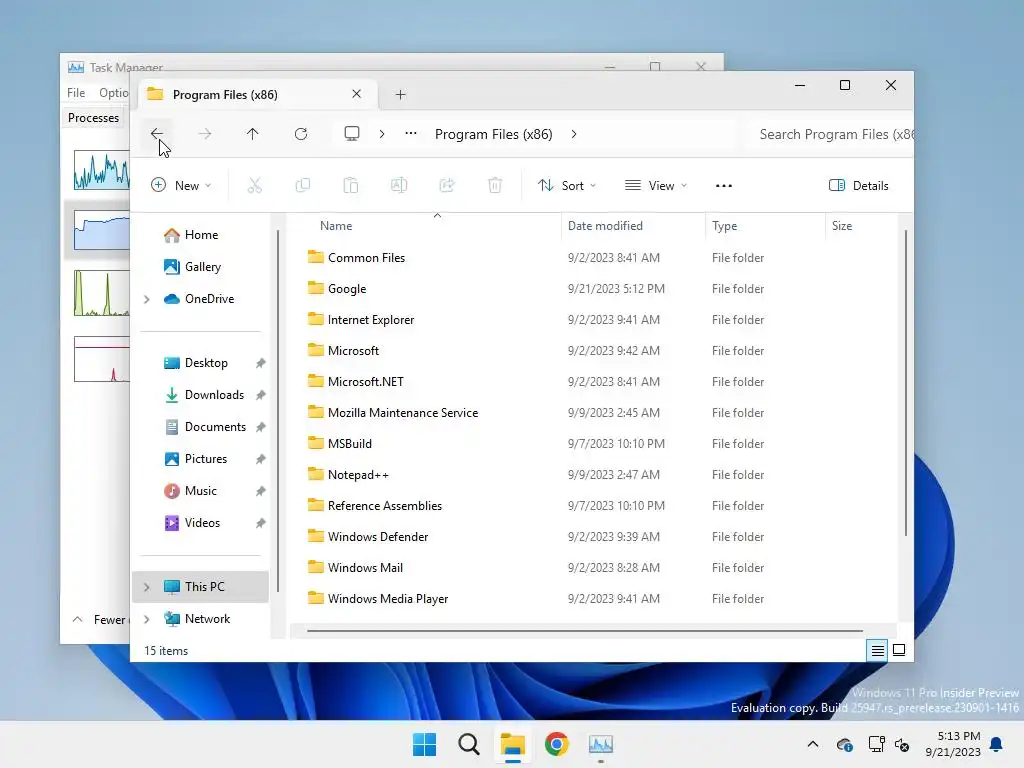Open the New dropdown menu

181,185
